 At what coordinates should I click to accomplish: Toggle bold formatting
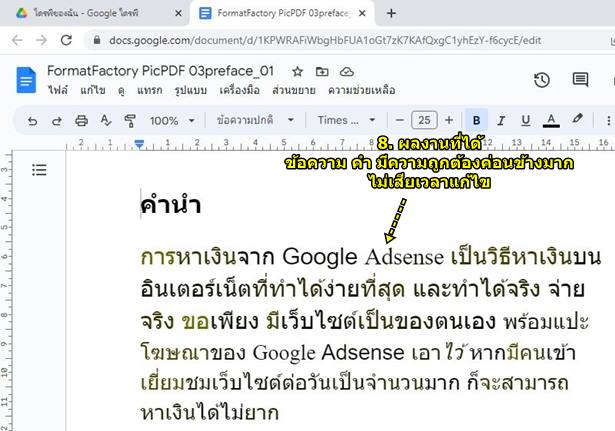(477, 120)
